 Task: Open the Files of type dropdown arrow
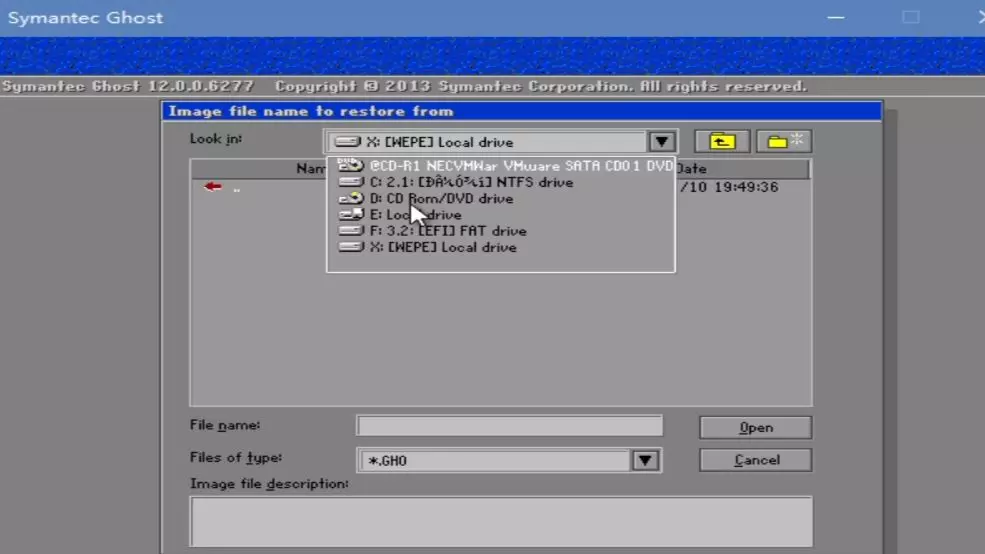645,460
